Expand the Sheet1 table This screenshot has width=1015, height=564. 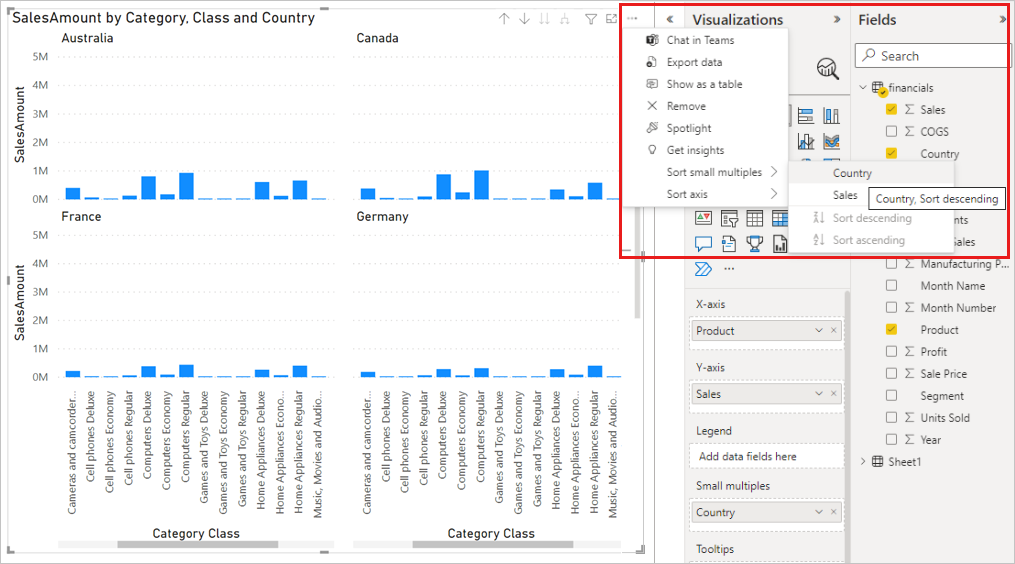coord(863,461)
